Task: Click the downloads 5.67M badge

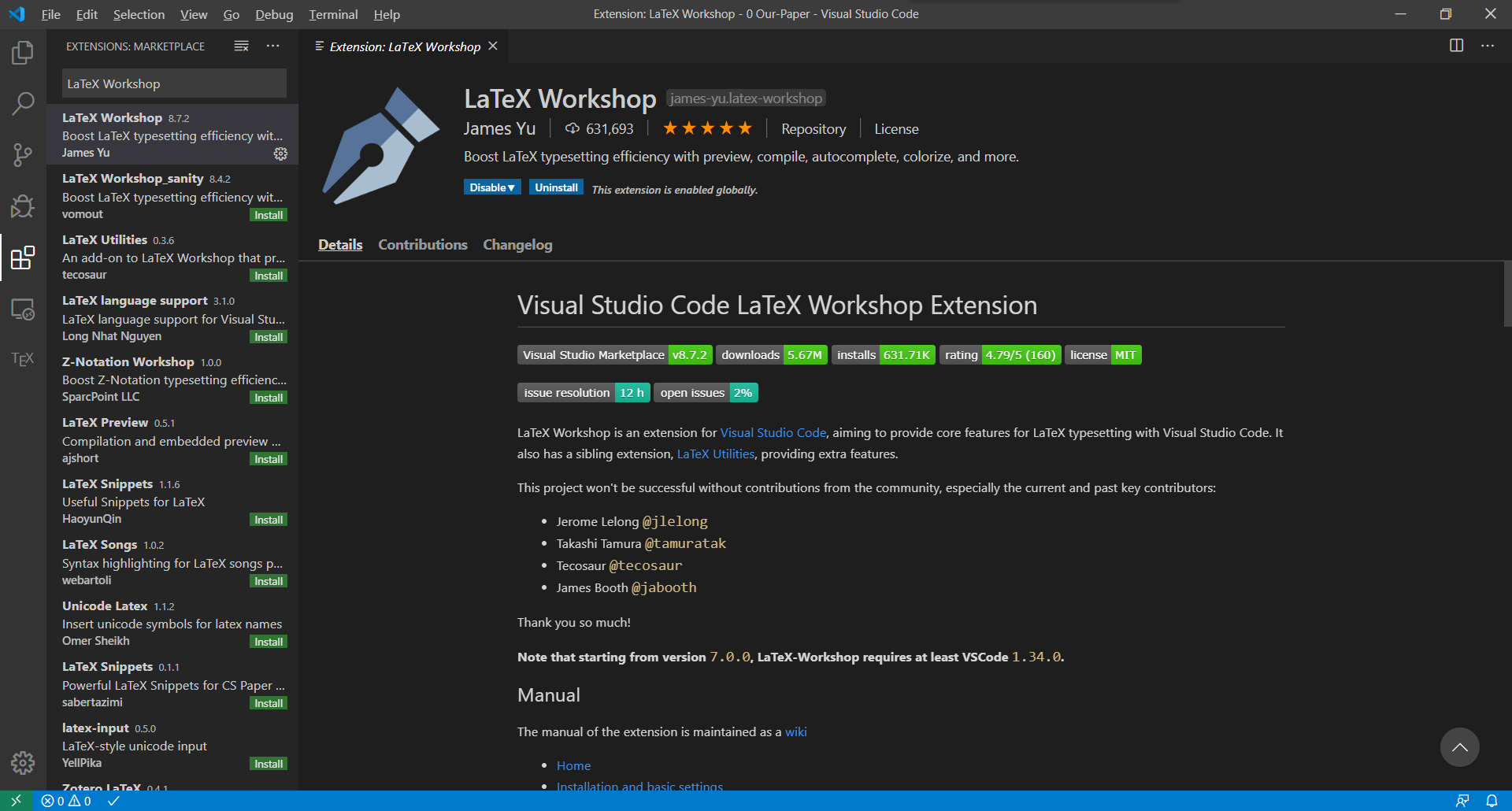Action: point(772,355)
